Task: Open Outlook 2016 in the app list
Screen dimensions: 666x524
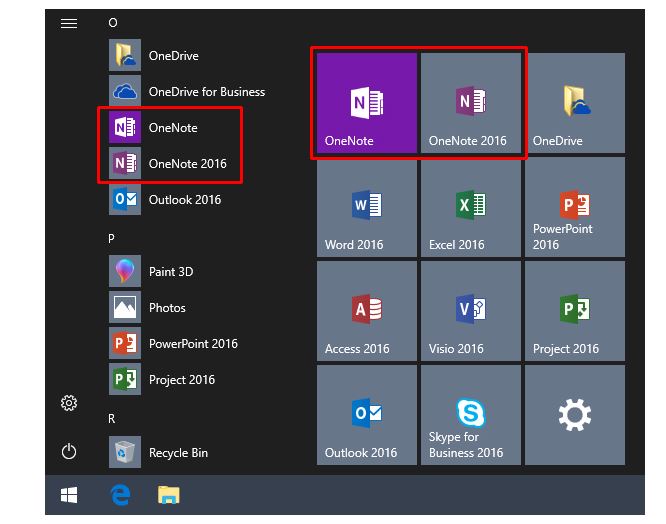Action: click(165, 200)
